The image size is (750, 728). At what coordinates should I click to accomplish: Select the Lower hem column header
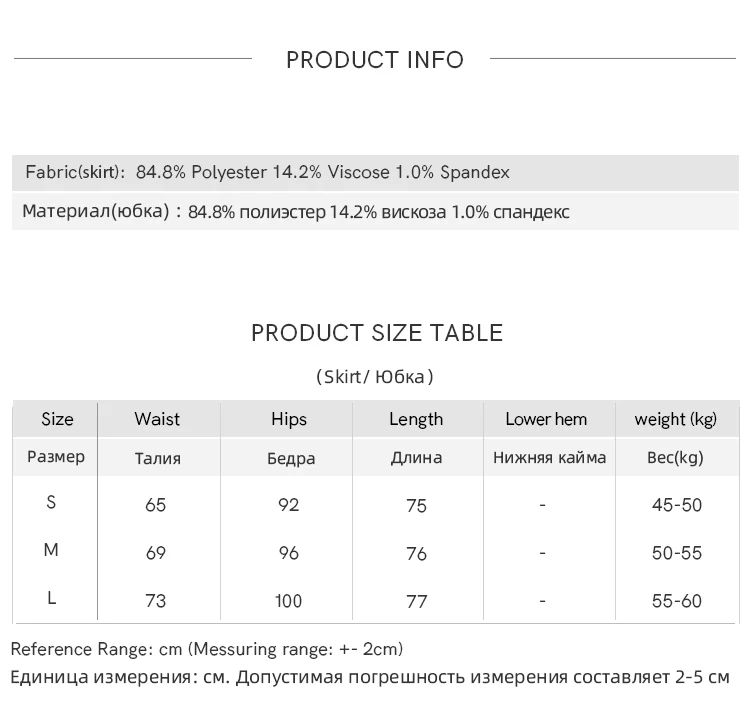[x=546, y=419]
